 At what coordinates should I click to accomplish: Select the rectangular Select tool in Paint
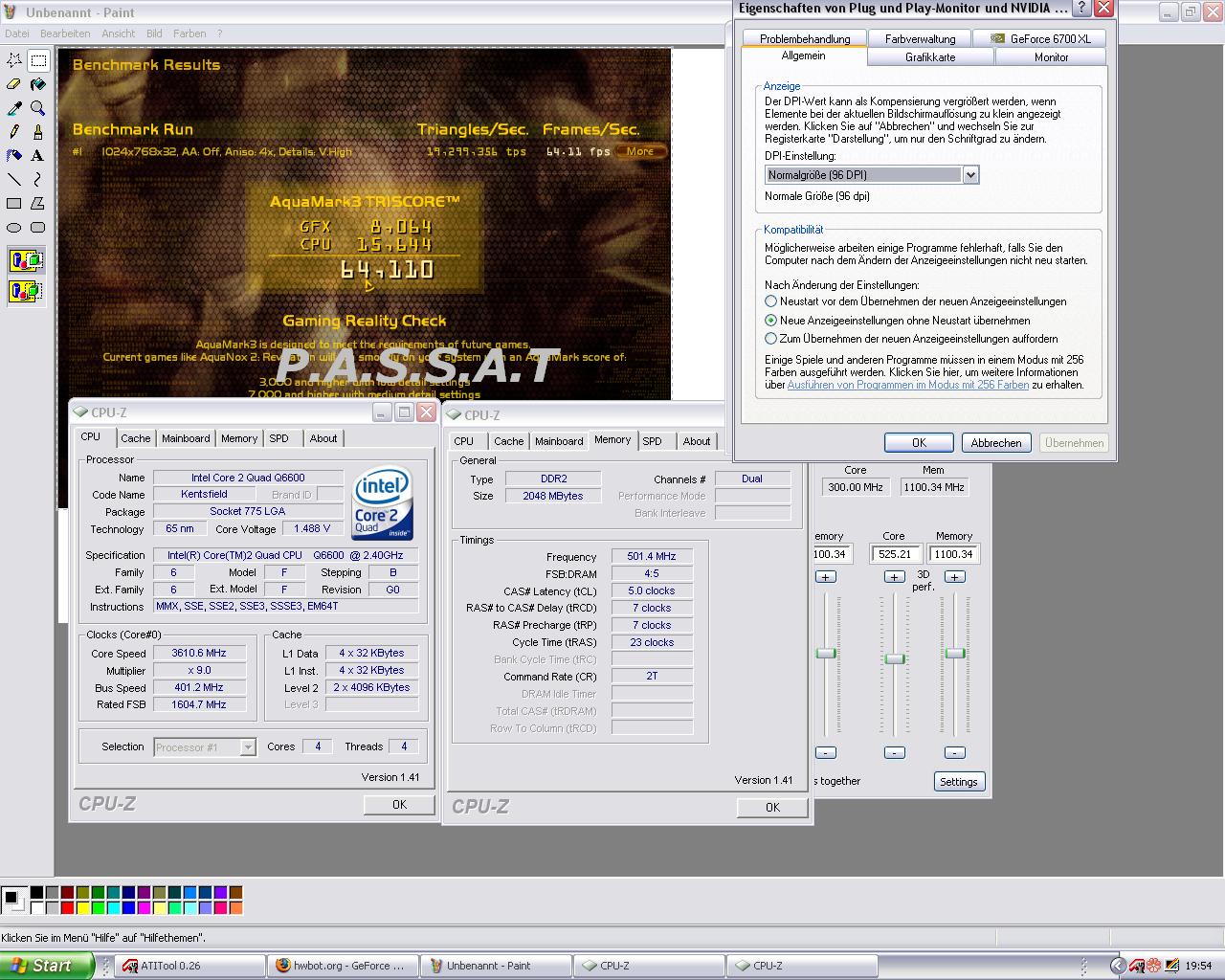click(x=38, y=60)
